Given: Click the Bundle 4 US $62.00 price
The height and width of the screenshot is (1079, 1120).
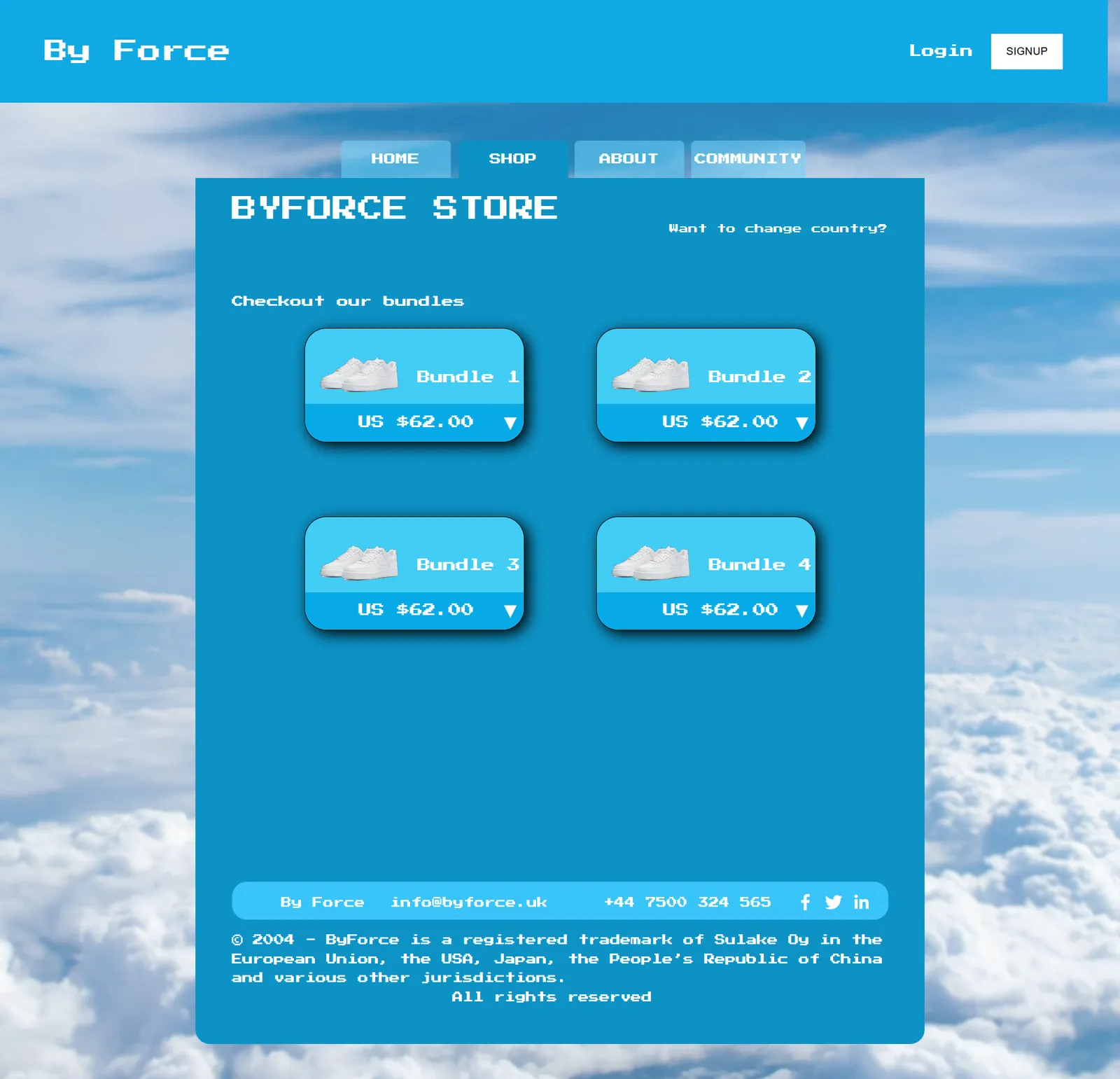Looking at the screenshot, I should click(720, 609).
